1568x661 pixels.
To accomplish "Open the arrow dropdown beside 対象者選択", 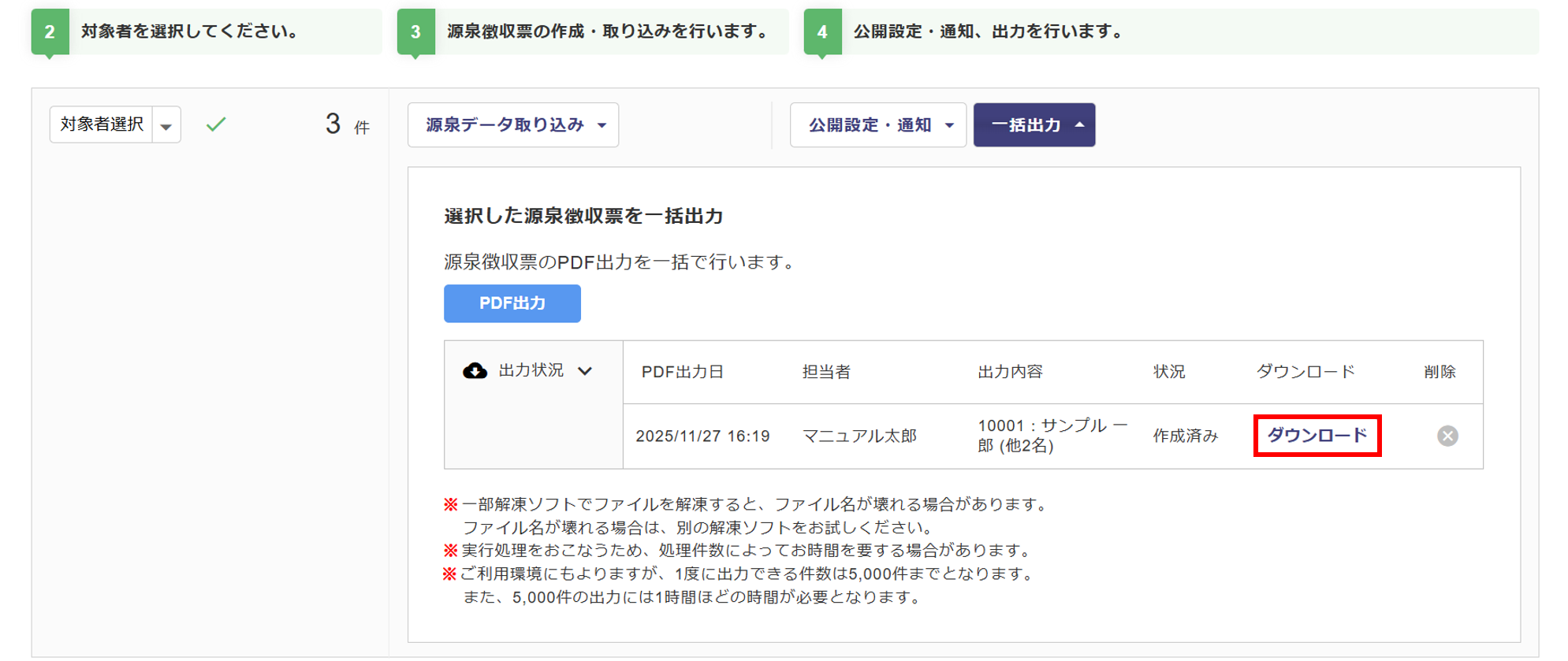I will pyautogui.click(x=166, y=125).
